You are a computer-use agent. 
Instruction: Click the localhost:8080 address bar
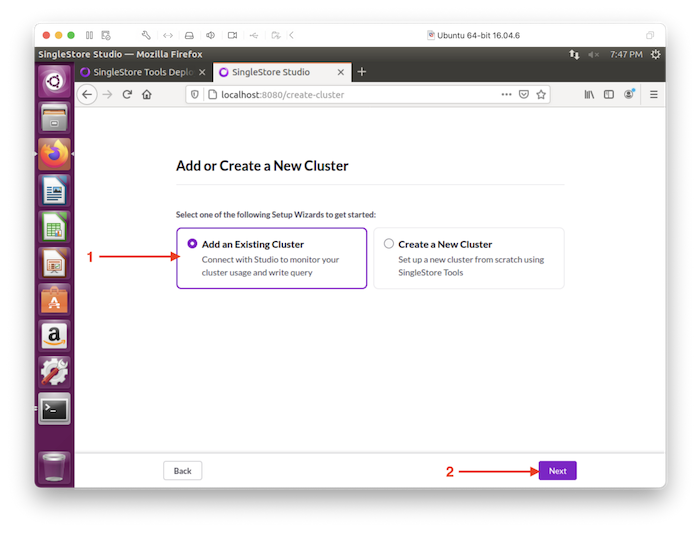point(350,95)
